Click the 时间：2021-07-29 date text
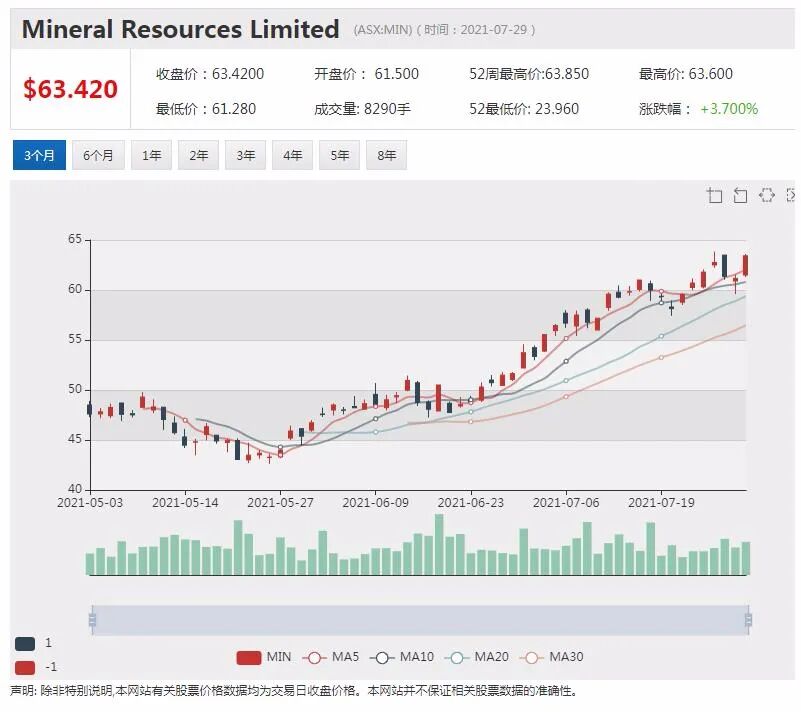Image resolution: width=801 pixels, height=712 pixels. tap(476, 30)
